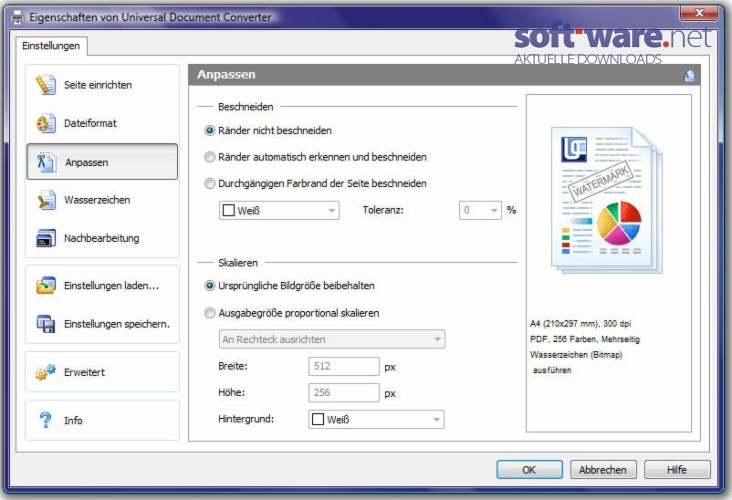Click the Info question mark icon
732x500 pixels.
[x=45, y=420]
